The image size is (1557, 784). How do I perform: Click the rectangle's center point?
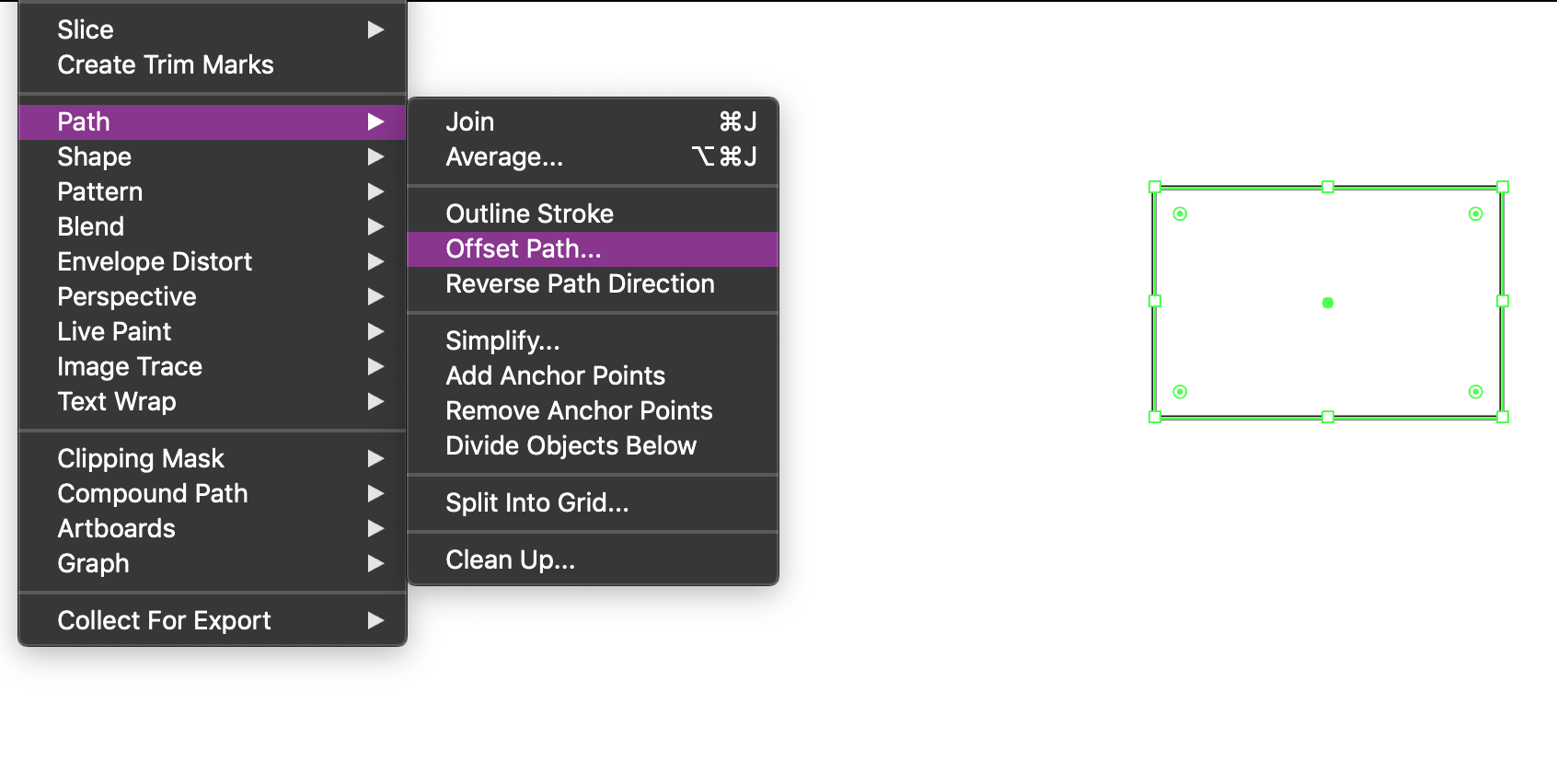tap(1328, 303)
